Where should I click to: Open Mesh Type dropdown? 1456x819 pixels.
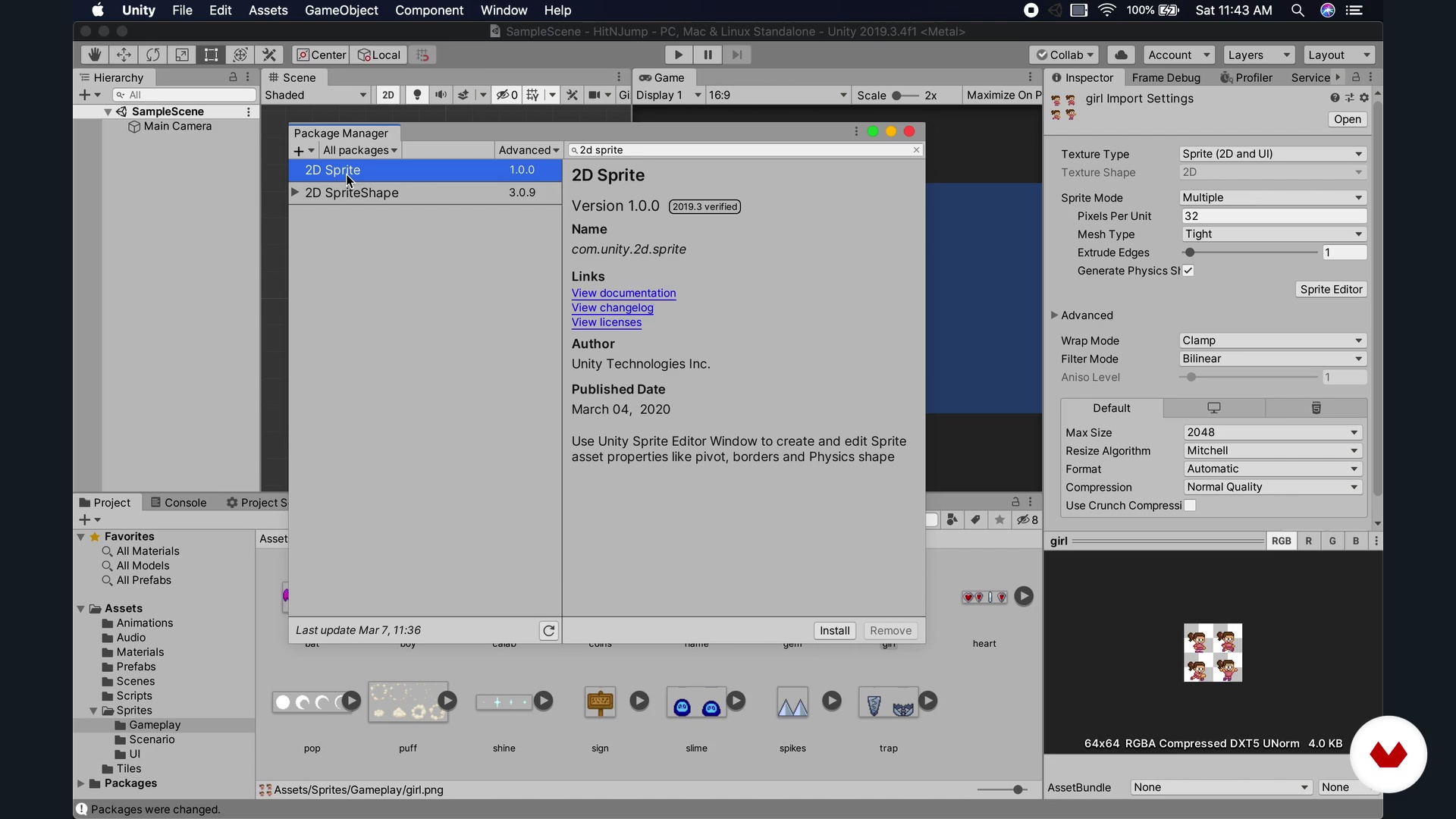pyautogui.click(x=1273, y=234)
